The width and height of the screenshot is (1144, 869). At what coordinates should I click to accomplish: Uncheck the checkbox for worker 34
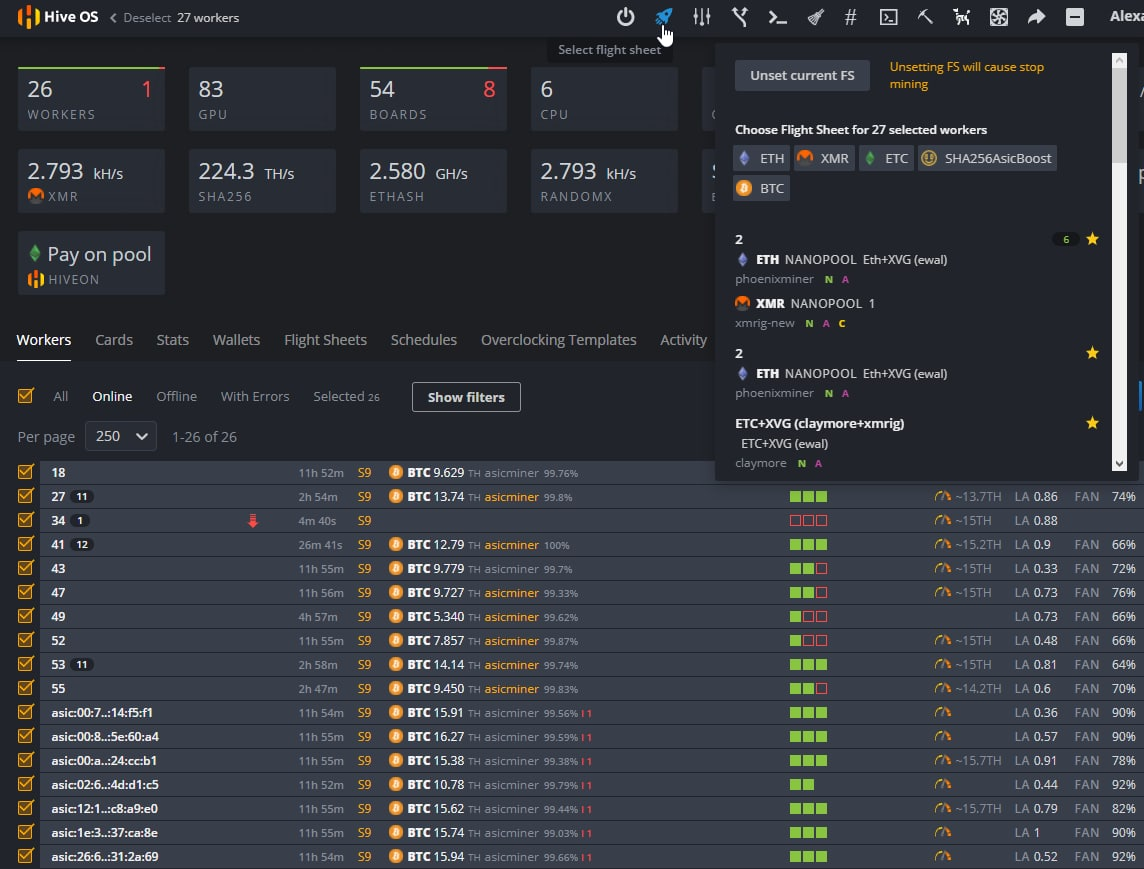(26, 520)
